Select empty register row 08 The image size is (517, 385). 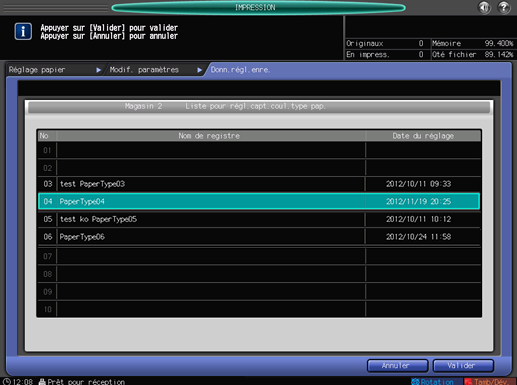tap(259, 274)
